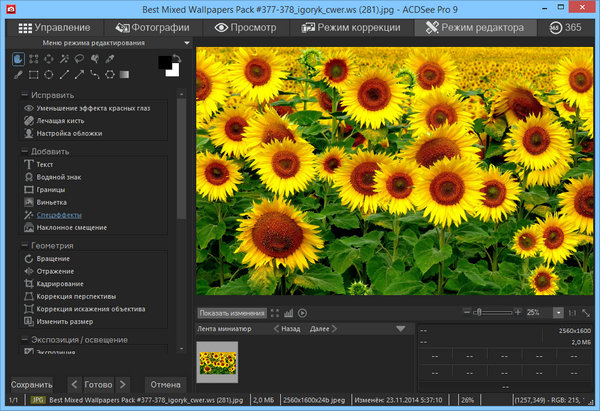Swap foreground and background colors
The height and width of the screenshot is (411, 600).
point(176,58)
